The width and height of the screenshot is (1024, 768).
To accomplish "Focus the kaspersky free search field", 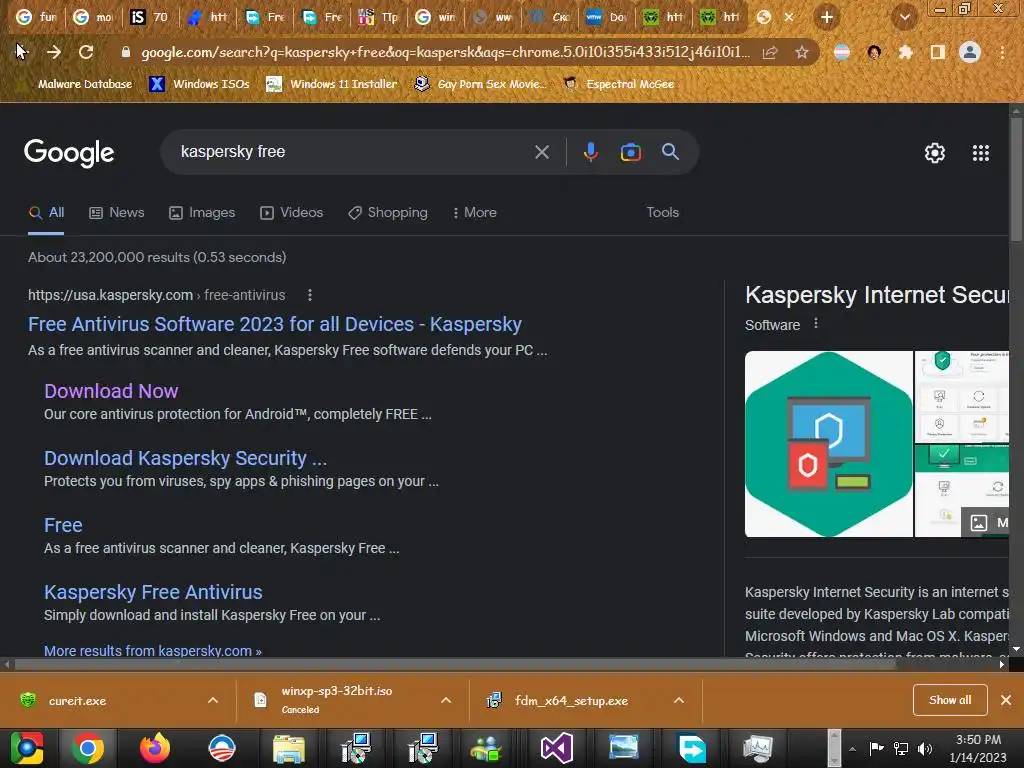I will 353,152.
